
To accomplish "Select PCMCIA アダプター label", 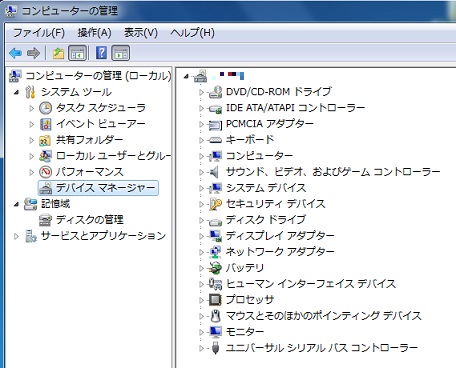I will pos(270,124).
